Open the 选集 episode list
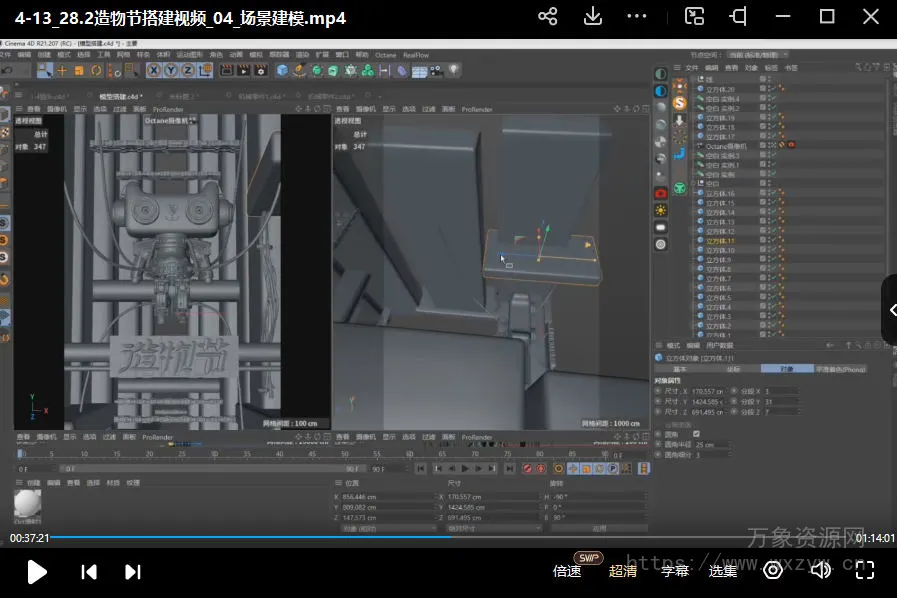The width and height of the screenshot is (897, 598). click(x=723, y=571)
